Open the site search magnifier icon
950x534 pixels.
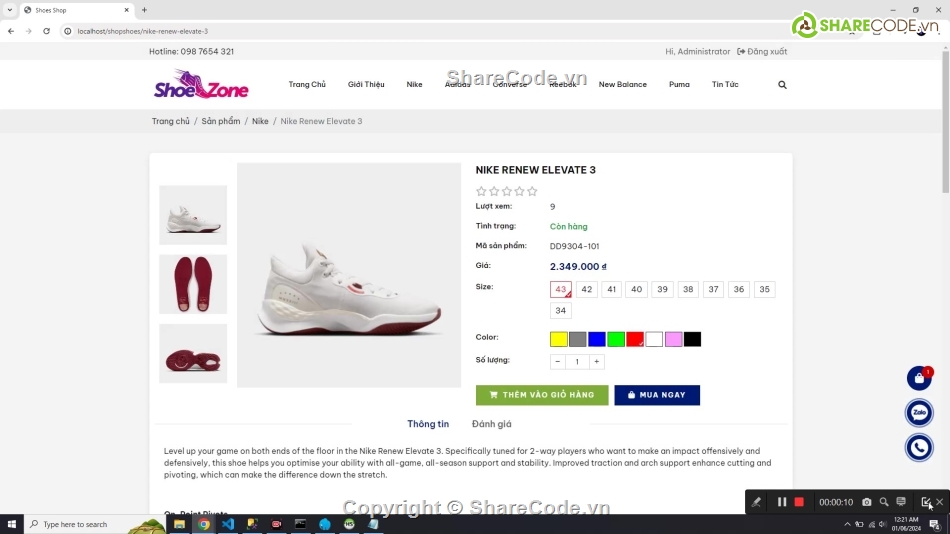pos(782,85)
